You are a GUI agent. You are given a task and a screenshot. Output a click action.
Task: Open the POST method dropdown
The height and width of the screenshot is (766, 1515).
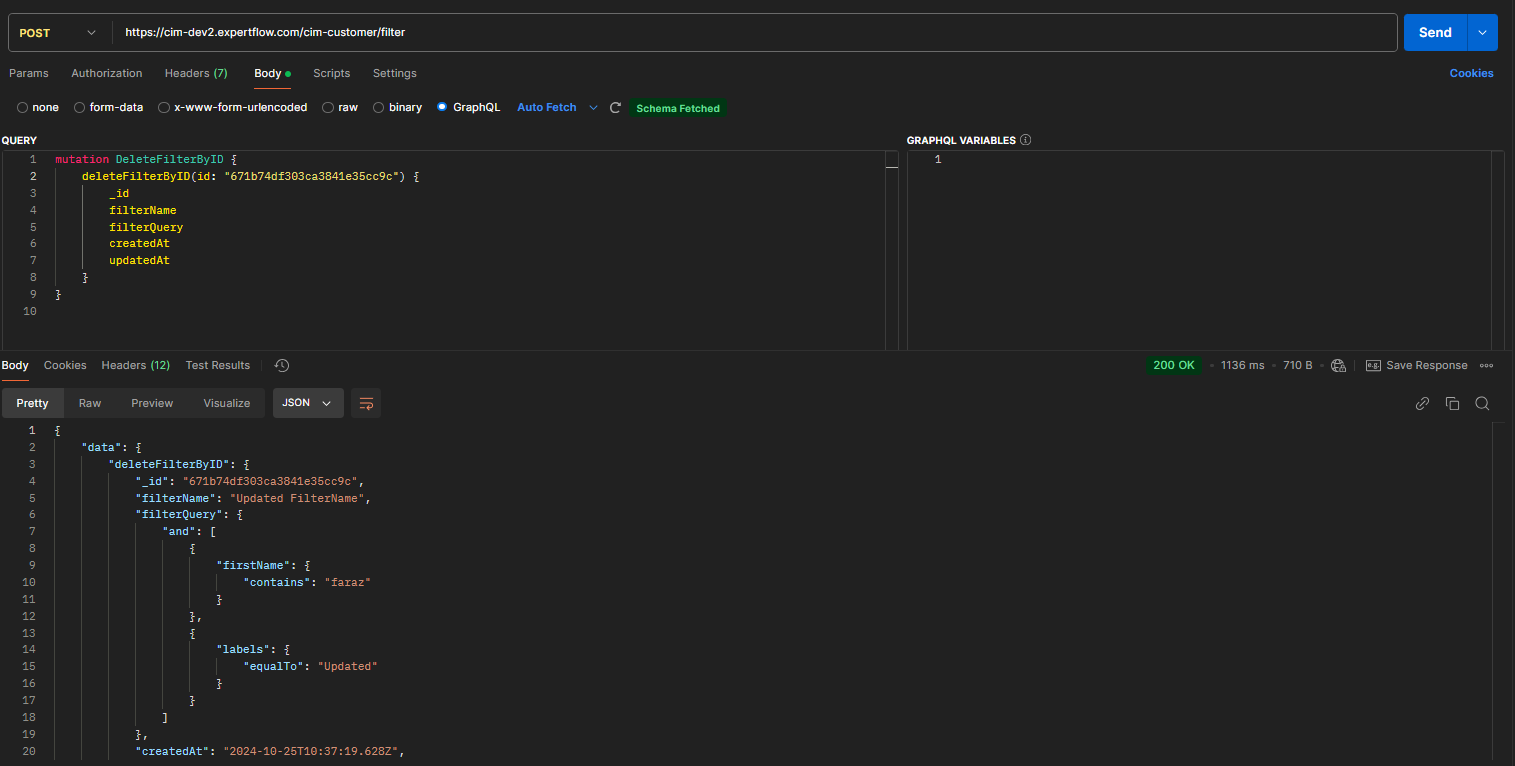pos(58,33)
